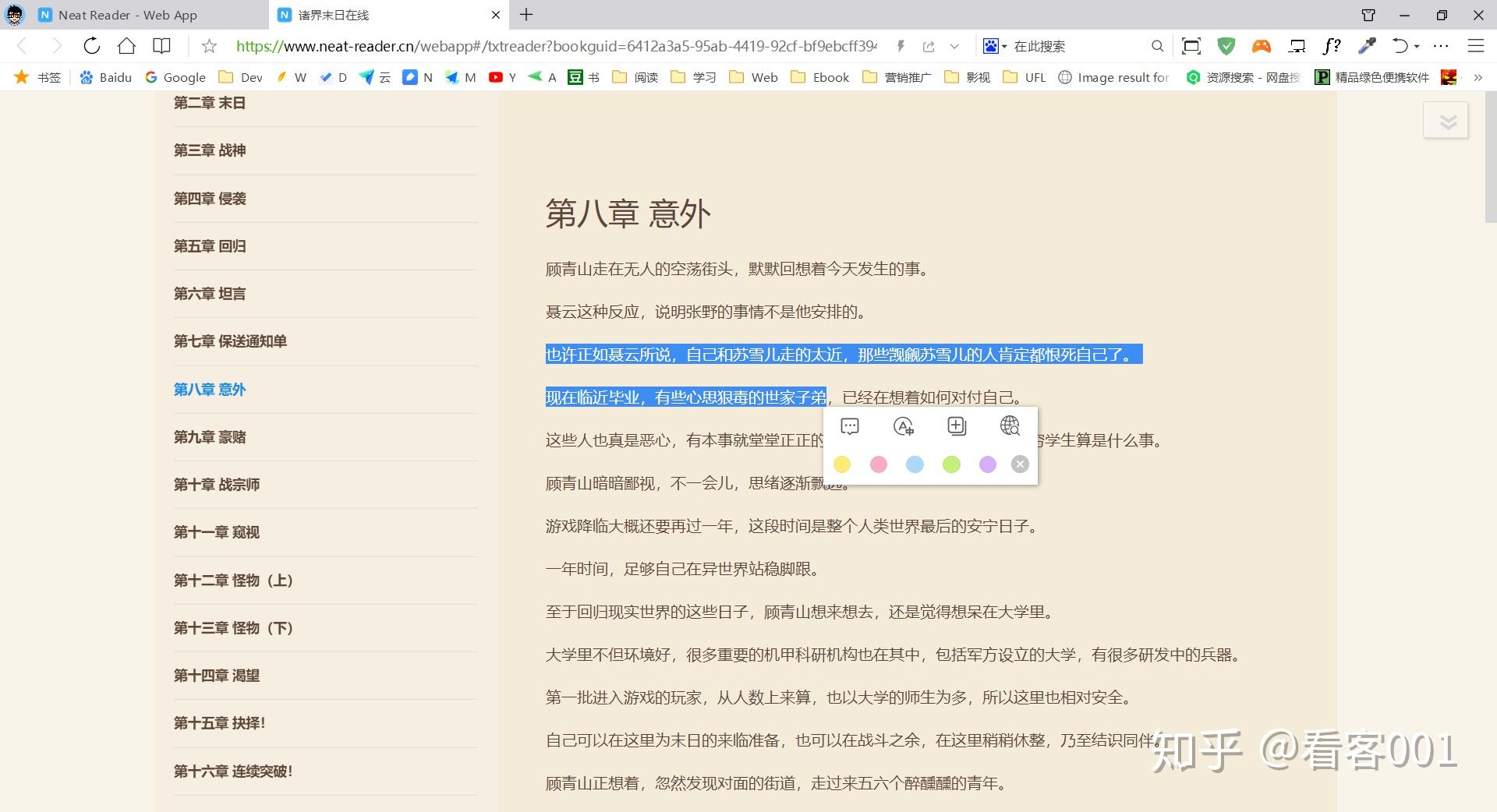1497x812 pixels.
Task: Expand the undo history dropdown arrow
Action: [1417, 46]
